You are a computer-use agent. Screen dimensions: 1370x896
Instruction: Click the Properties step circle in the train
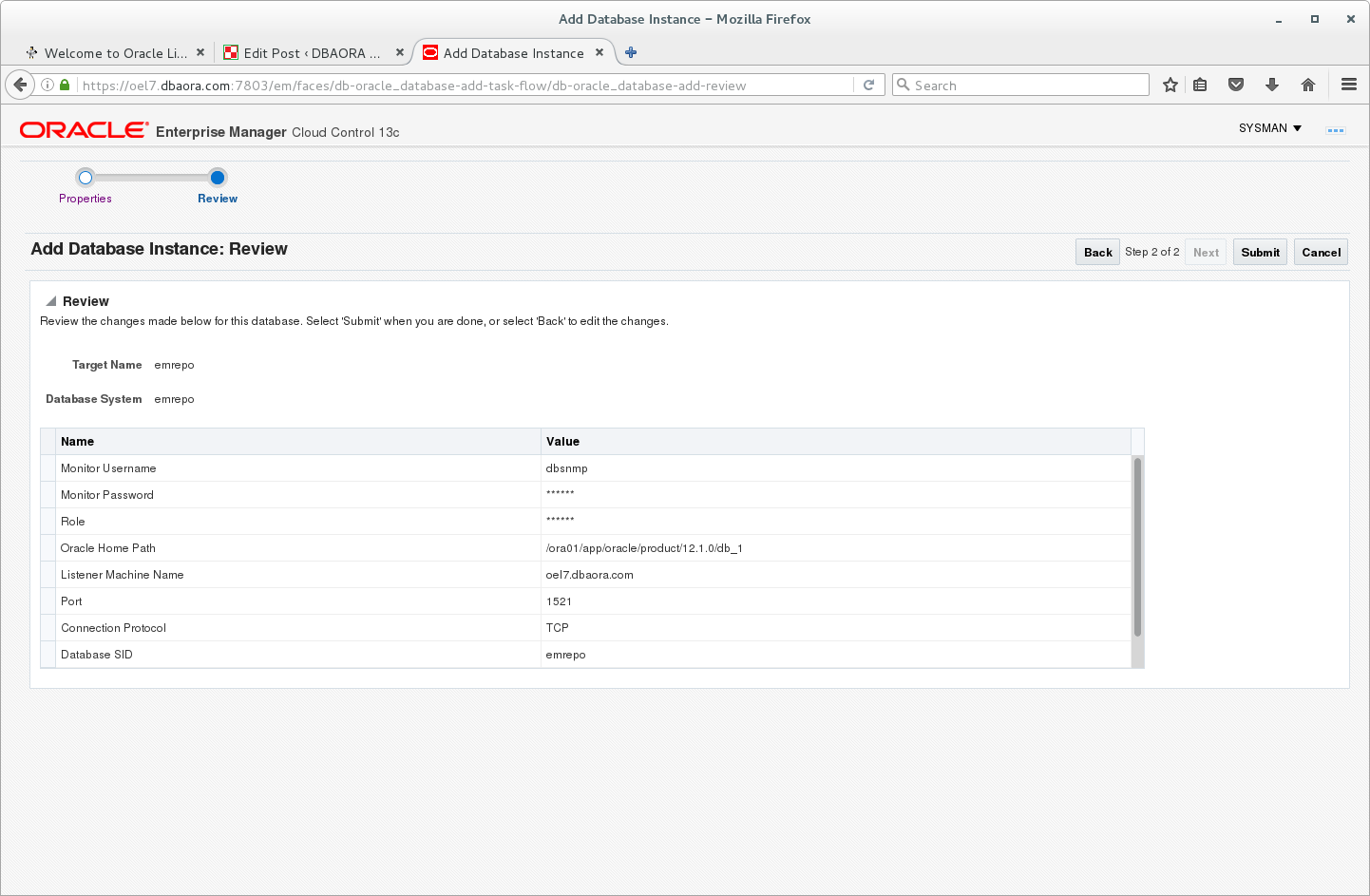(x=86, y=177)
